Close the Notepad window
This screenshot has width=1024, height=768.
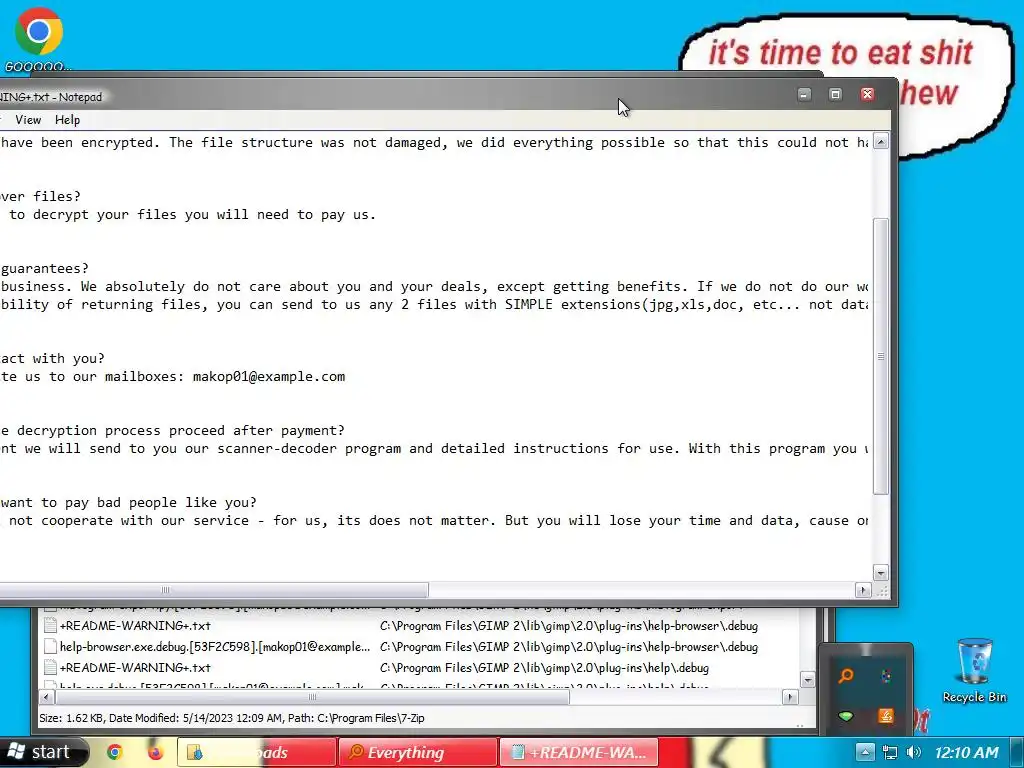click(x=867, y=95)
